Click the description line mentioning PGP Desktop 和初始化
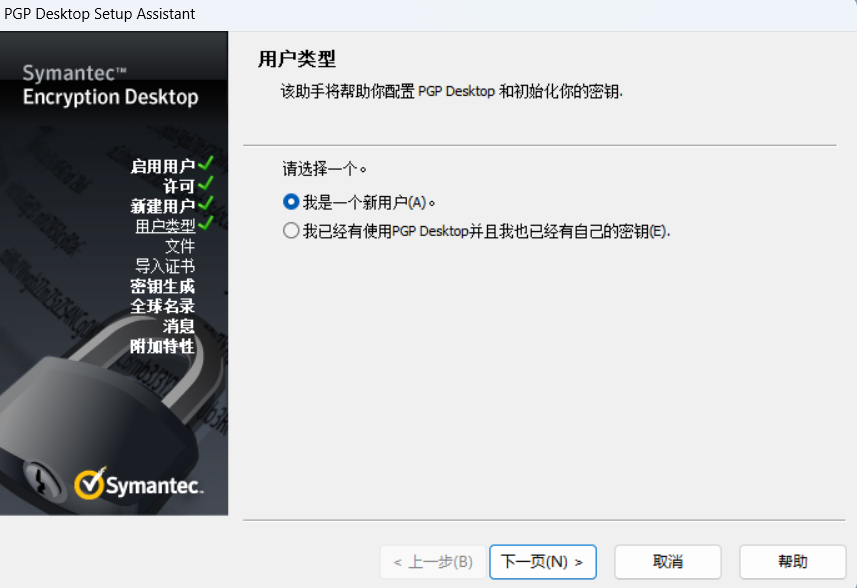This screenshot has height=588, width=857. [451, 91]
